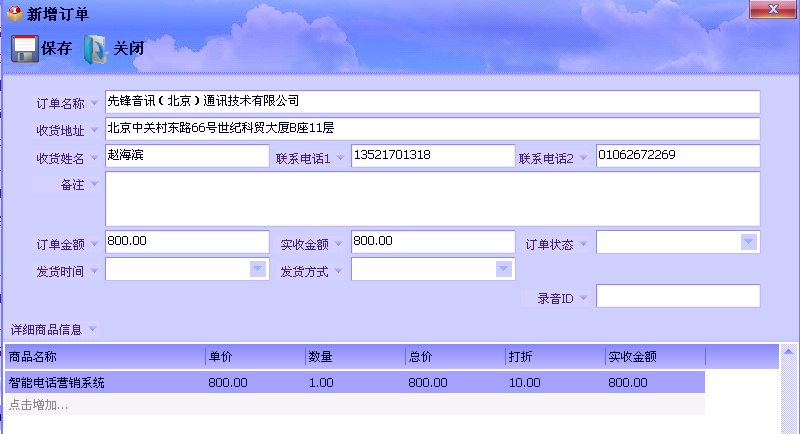Open the 订单状态 dropdown list
800x434 pixels.
pos(748,241)
